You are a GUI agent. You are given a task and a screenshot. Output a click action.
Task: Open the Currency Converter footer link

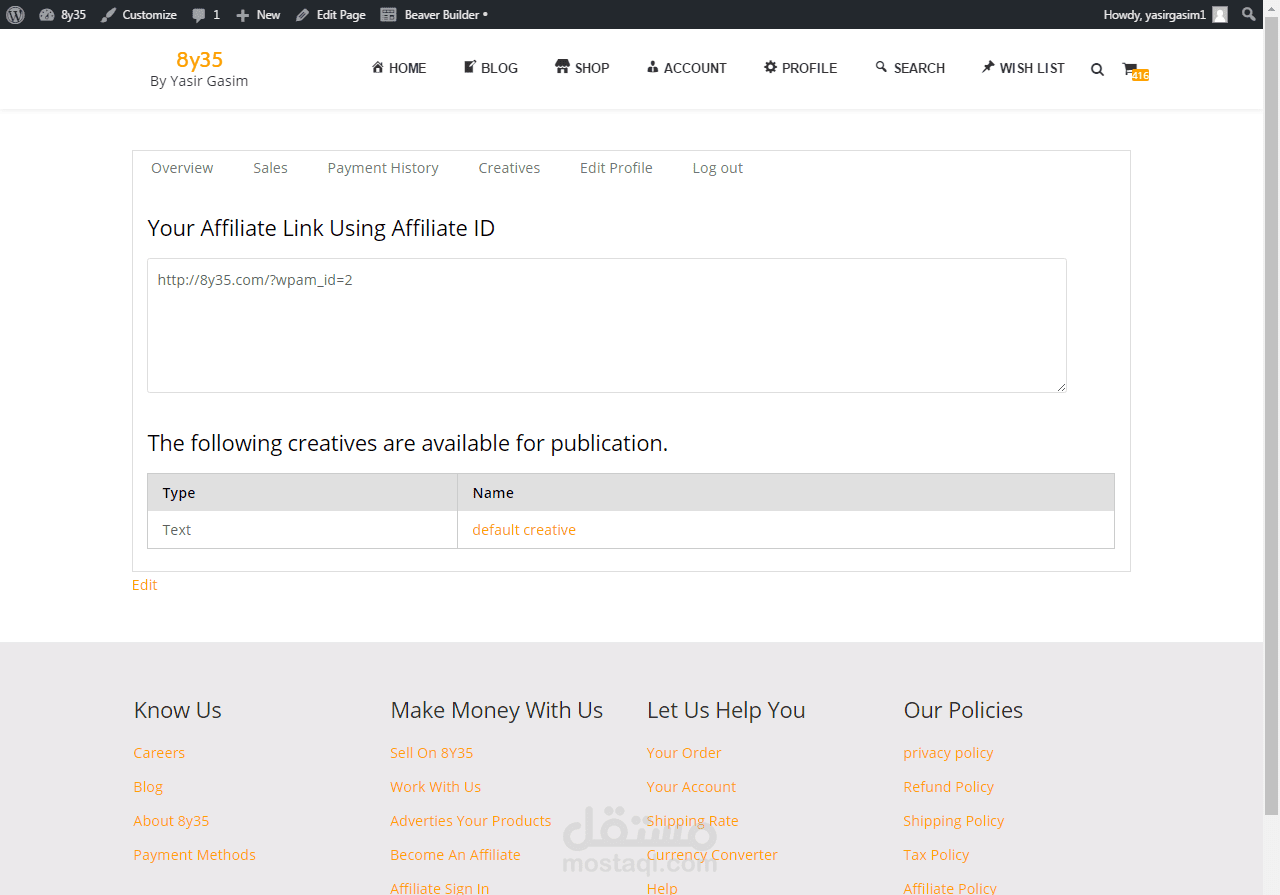coord(712,855)
